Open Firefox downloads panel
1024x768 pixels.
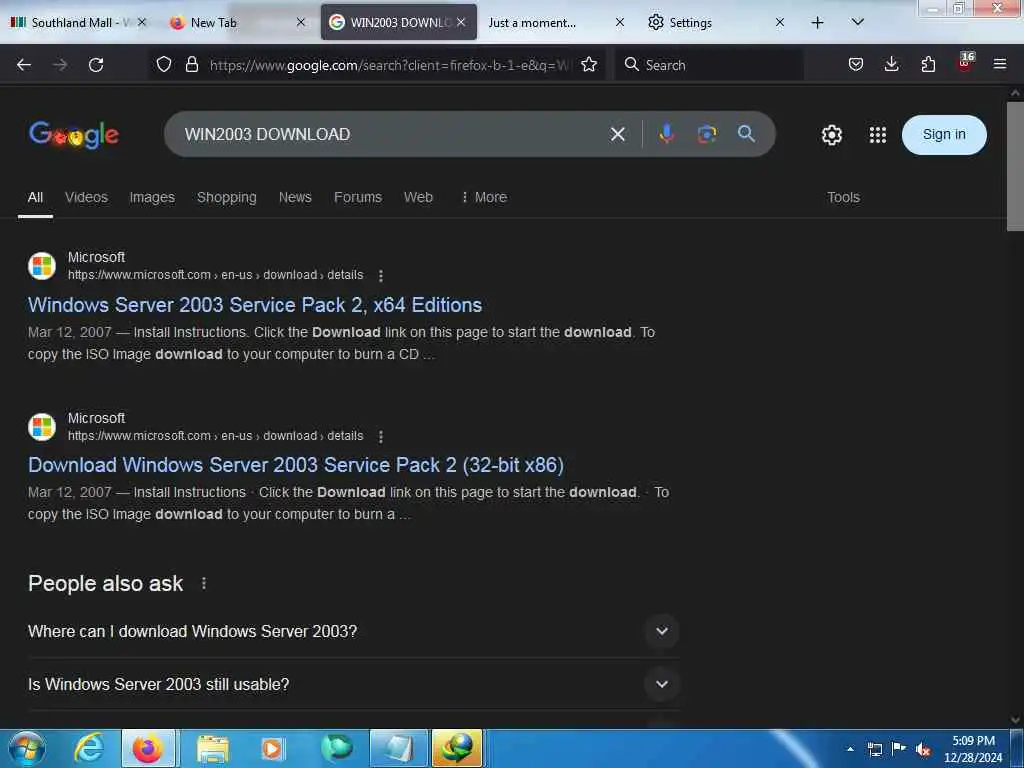coord(891,64)
